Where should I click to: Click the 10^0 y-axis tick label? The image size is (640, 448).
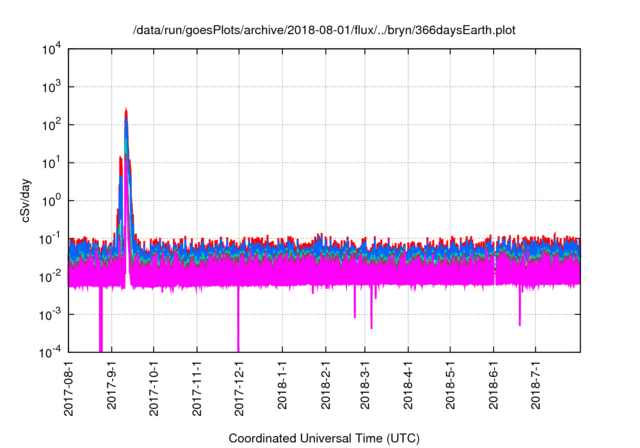tap(52, 201)
